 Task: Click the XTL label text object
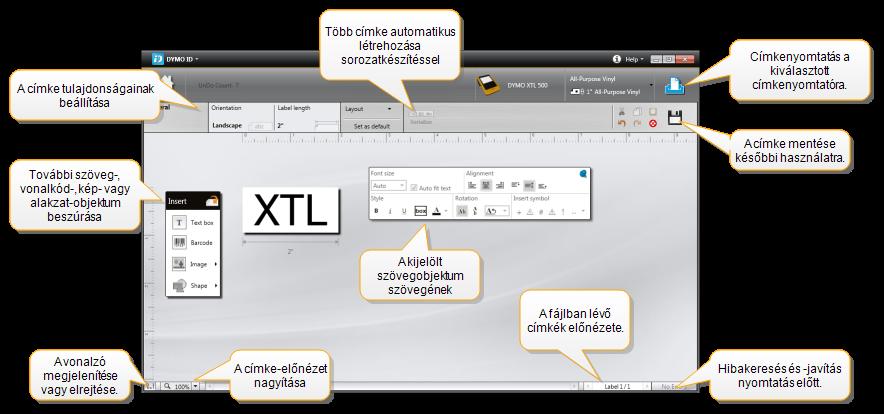291,210
